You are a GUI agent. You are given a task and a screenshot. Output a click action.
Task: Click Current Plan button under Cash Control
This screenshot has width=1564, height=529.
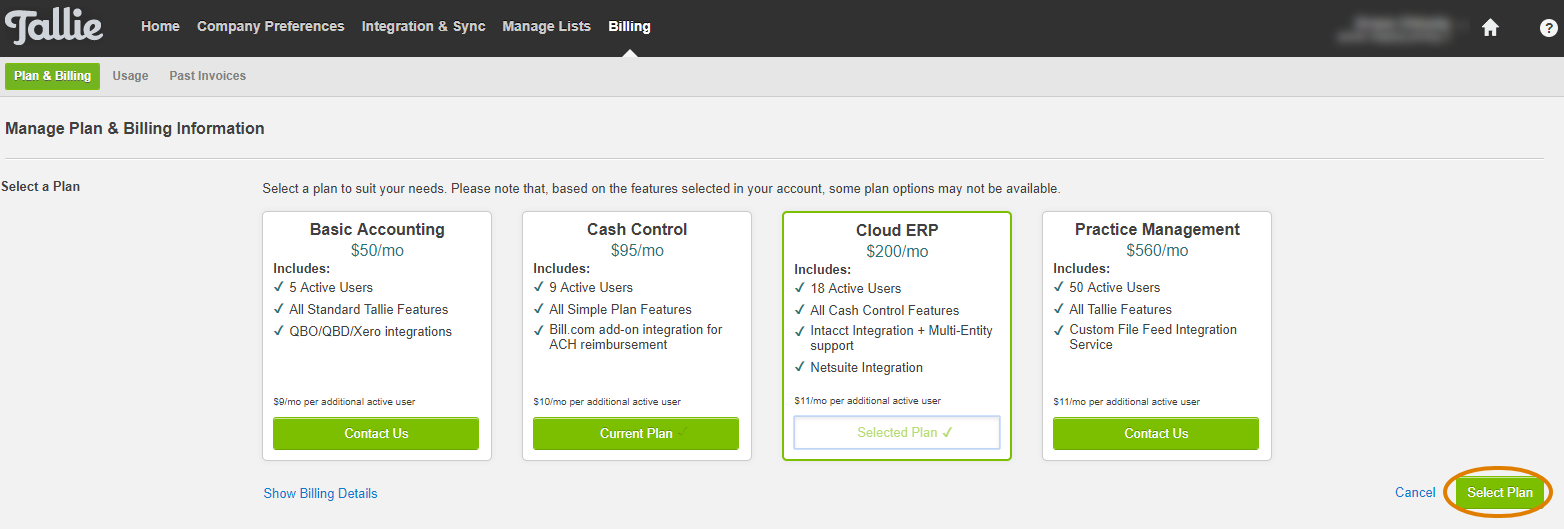click(x=636, y=434)
